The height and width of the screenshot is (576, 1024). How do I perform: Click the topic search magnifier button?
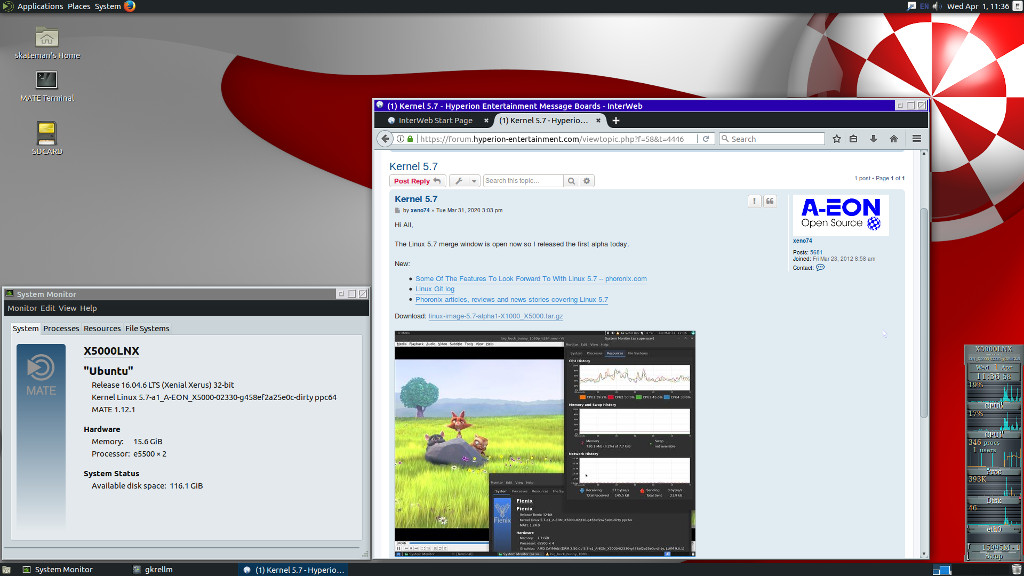pos(571,181)
